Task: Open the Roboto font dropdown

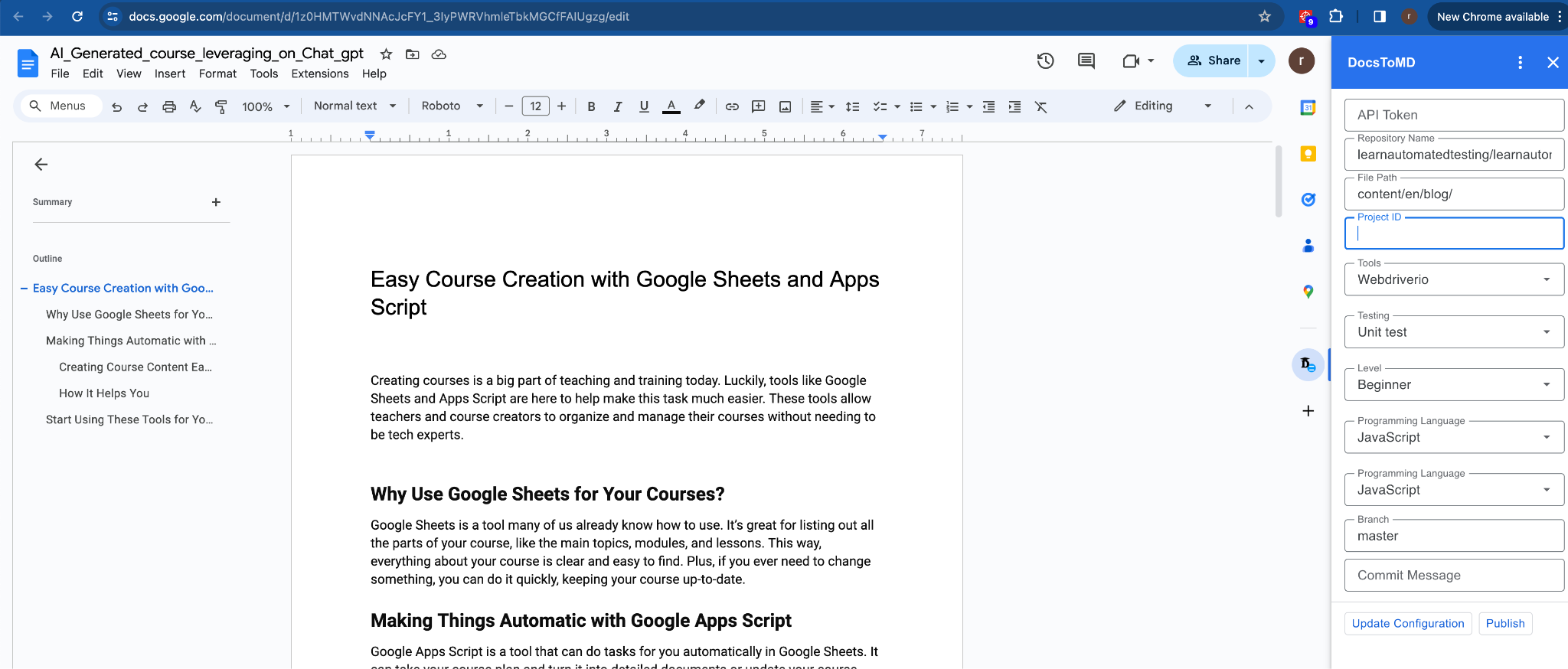Action: [452, 106]
